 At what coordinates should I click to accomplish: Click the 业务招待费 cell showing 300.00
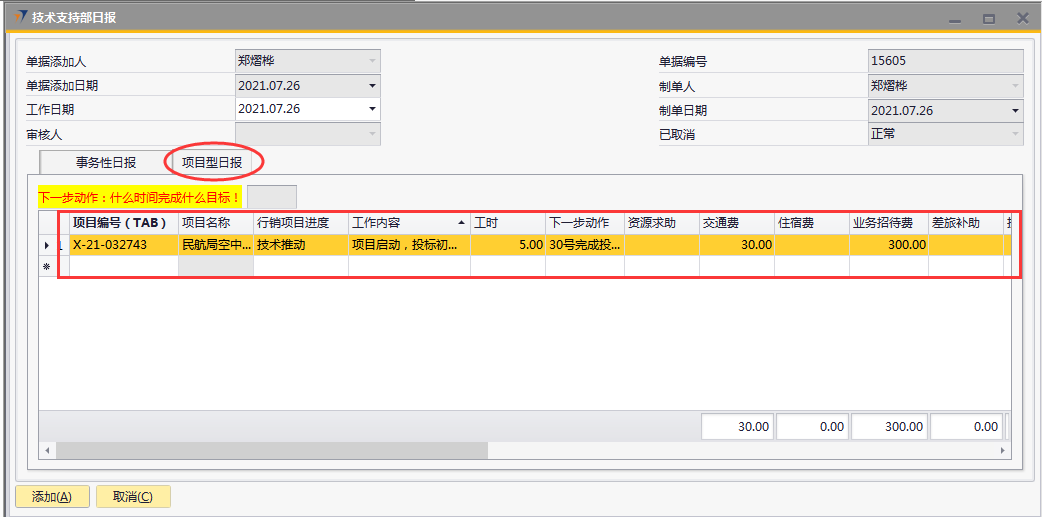click(889, 245)
